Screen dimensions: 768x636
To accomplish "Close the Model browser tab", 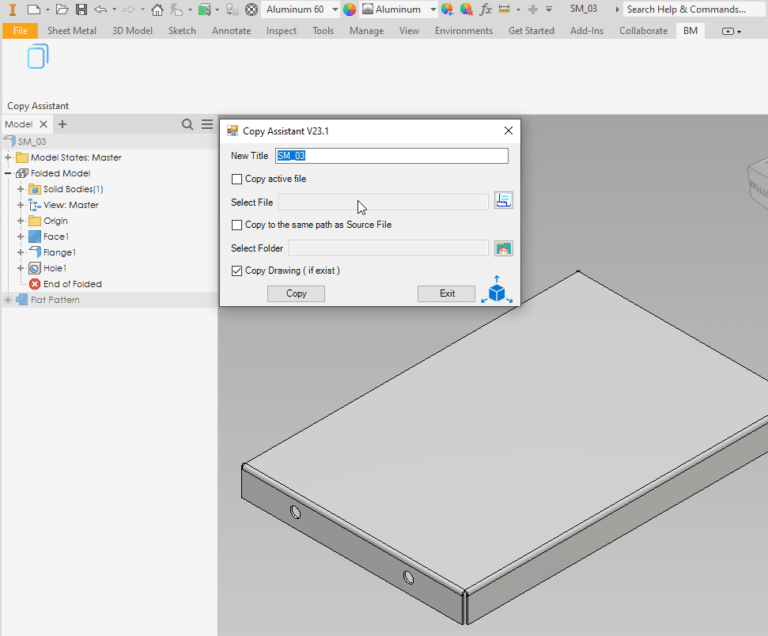I will (x=44, y=124).
